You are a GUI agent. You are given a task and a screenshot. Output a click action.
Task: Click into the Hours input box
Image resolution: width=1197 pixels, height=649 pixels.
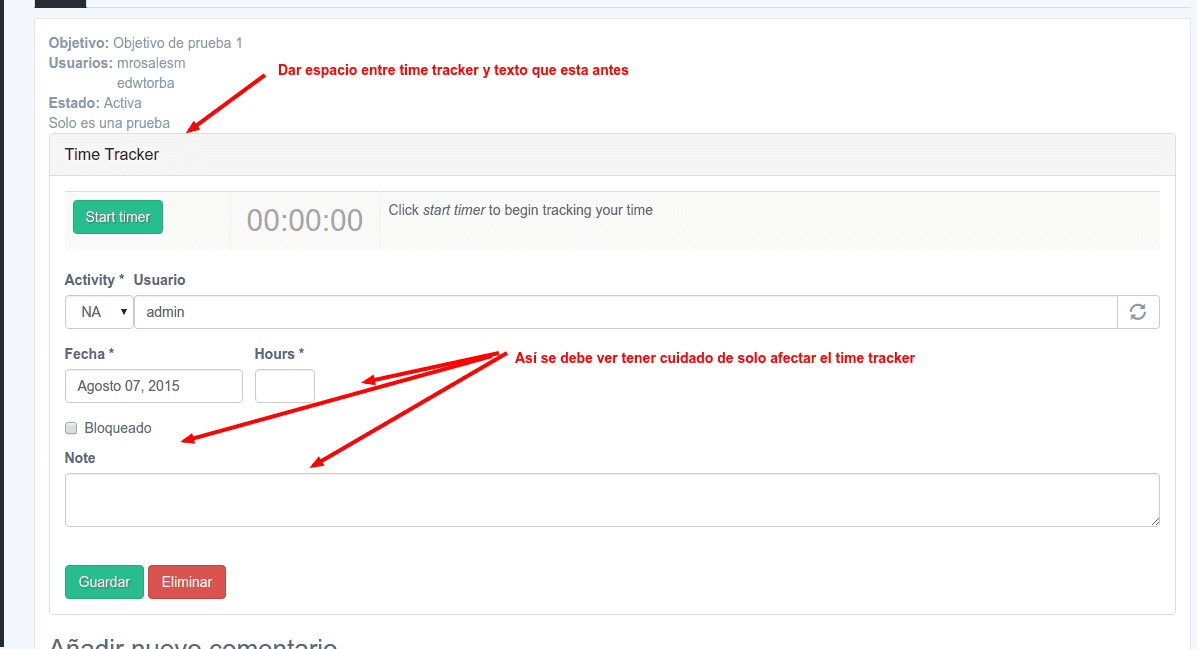285,386
